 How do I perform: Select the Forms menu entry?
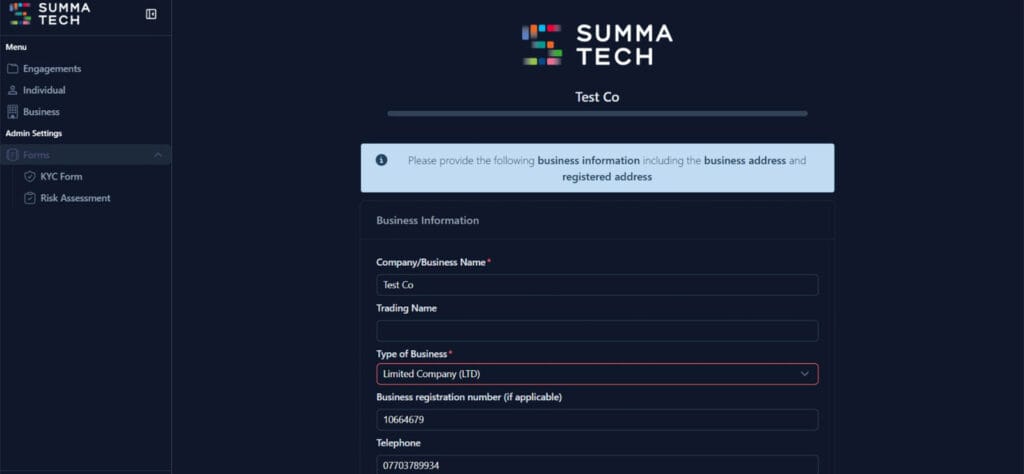36,155
